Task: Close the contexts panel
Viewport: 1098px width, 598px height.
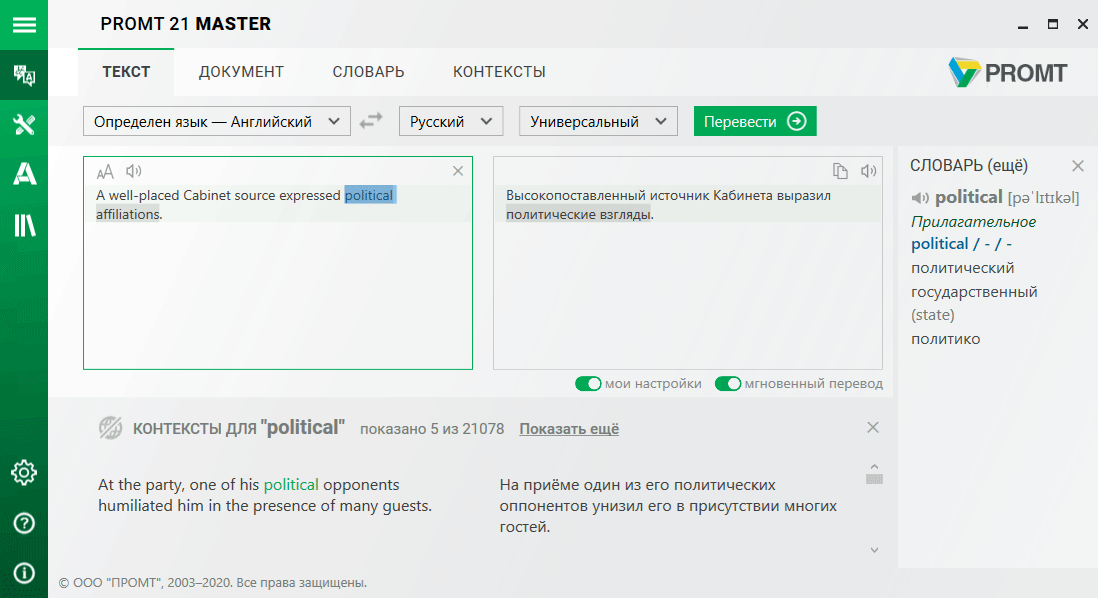Action: (873, 427)
